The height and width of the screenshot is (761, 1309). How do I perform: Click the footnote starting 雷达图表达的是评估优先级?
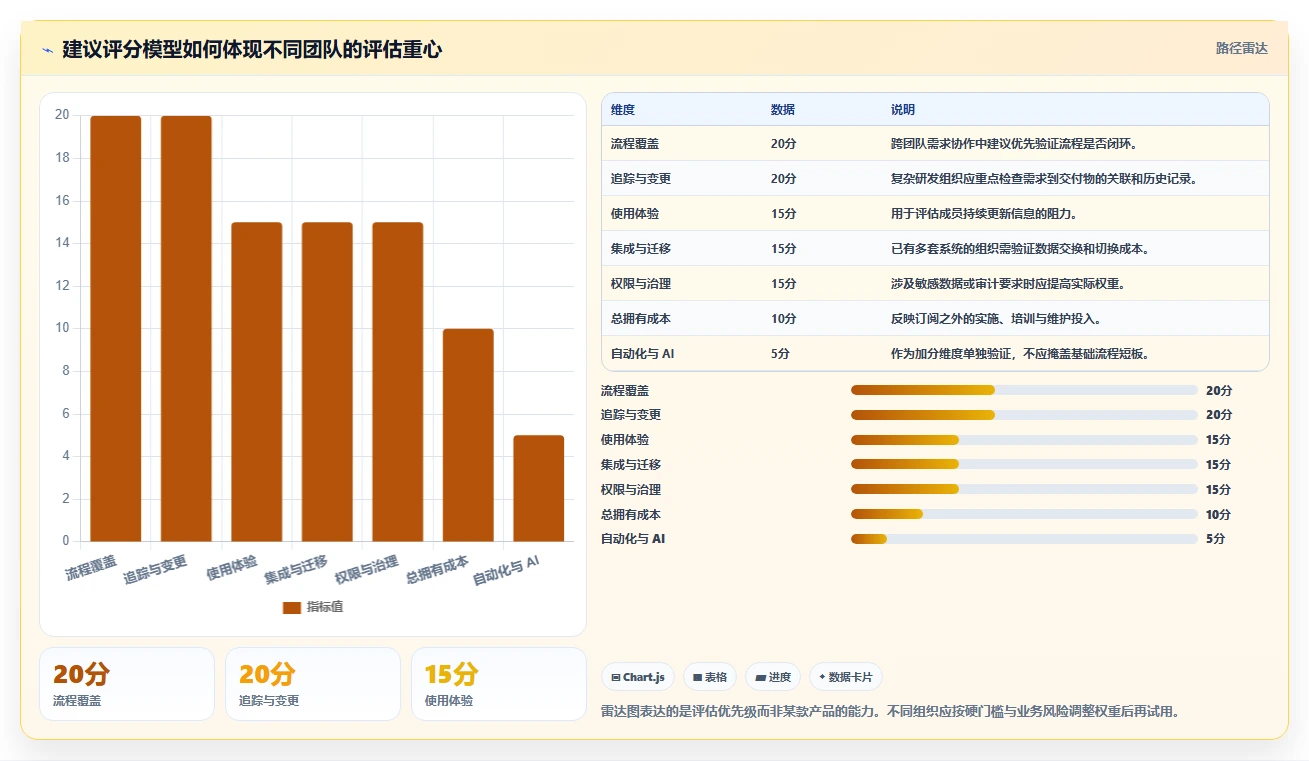[x=891, y=712]
